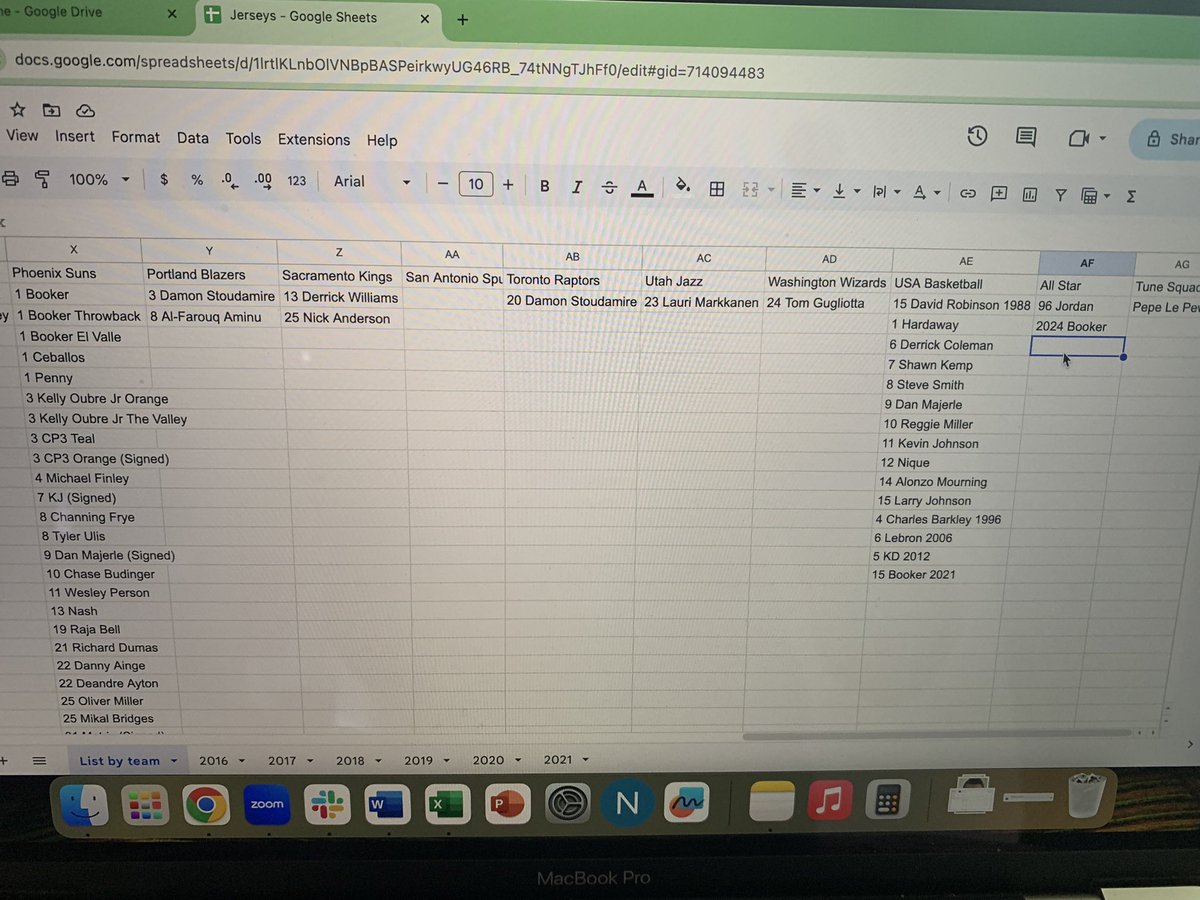This screenshot has height=900, width=1200.
Task: Click the insert chart icon
Action: (1030, 194)
